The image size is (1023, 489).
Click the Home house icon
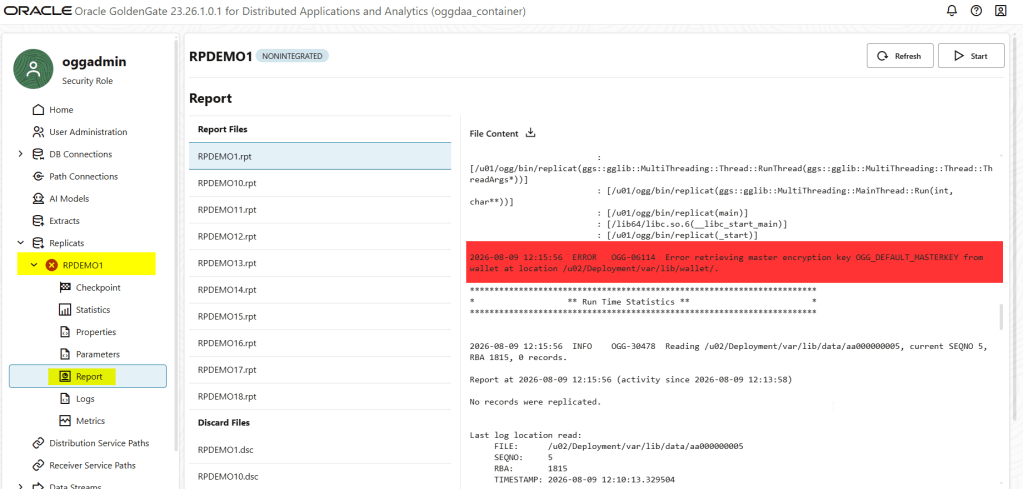(x=38, y=110)
